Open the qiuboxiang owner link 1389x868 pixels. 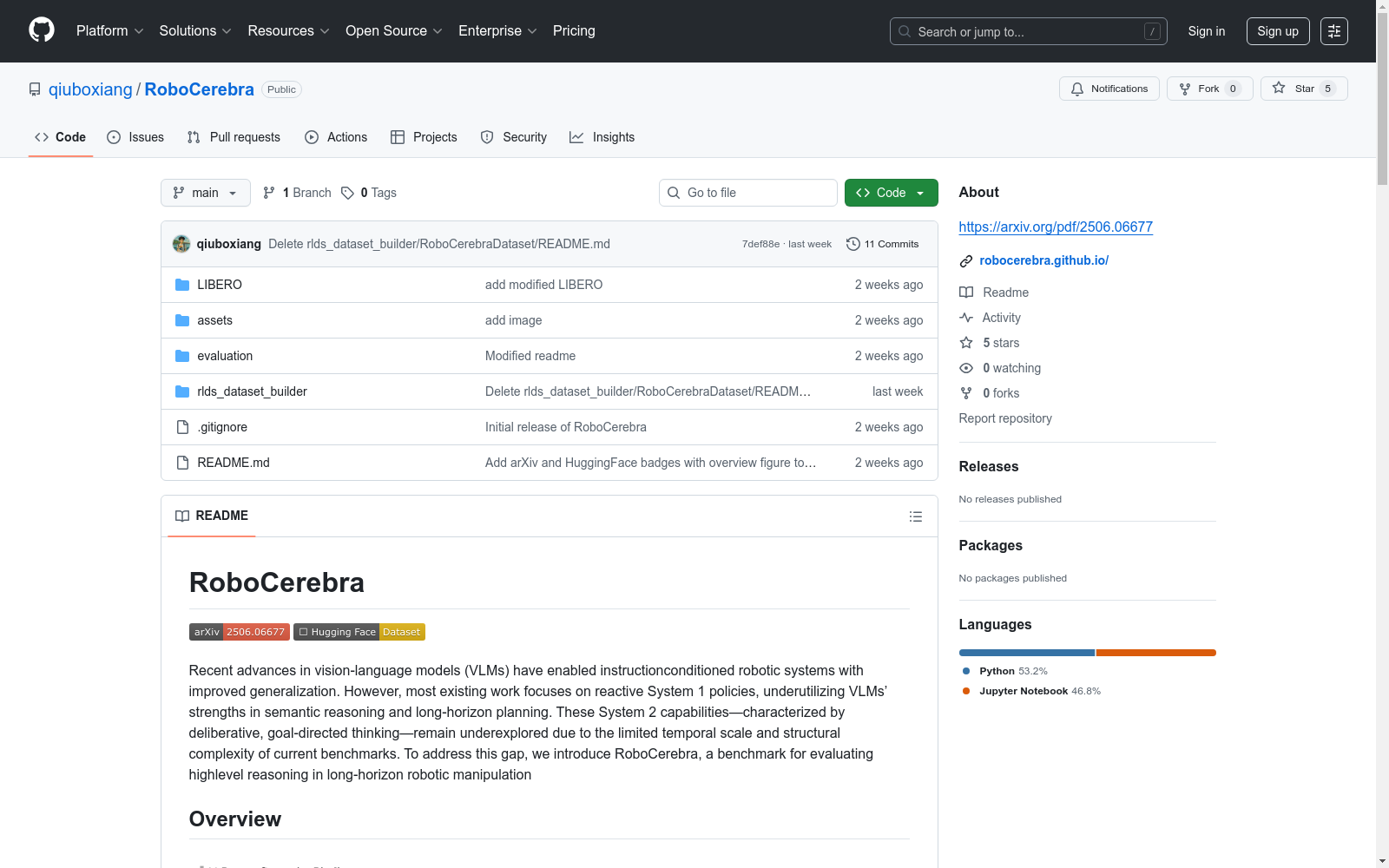(x=90, y=89)
